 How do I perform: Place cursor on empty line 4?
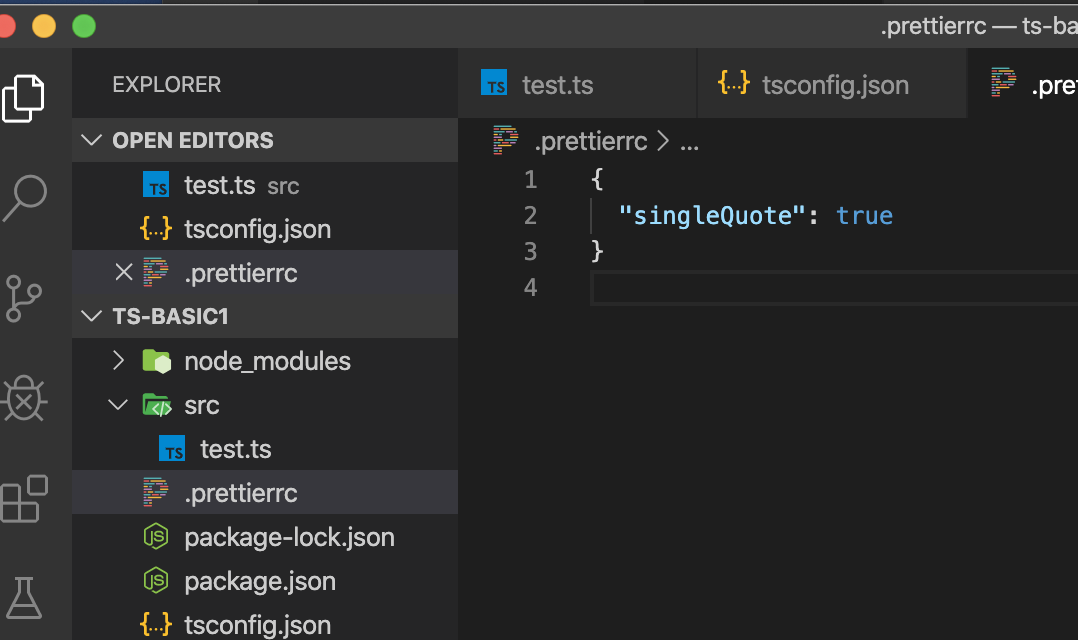pos(800,288)
